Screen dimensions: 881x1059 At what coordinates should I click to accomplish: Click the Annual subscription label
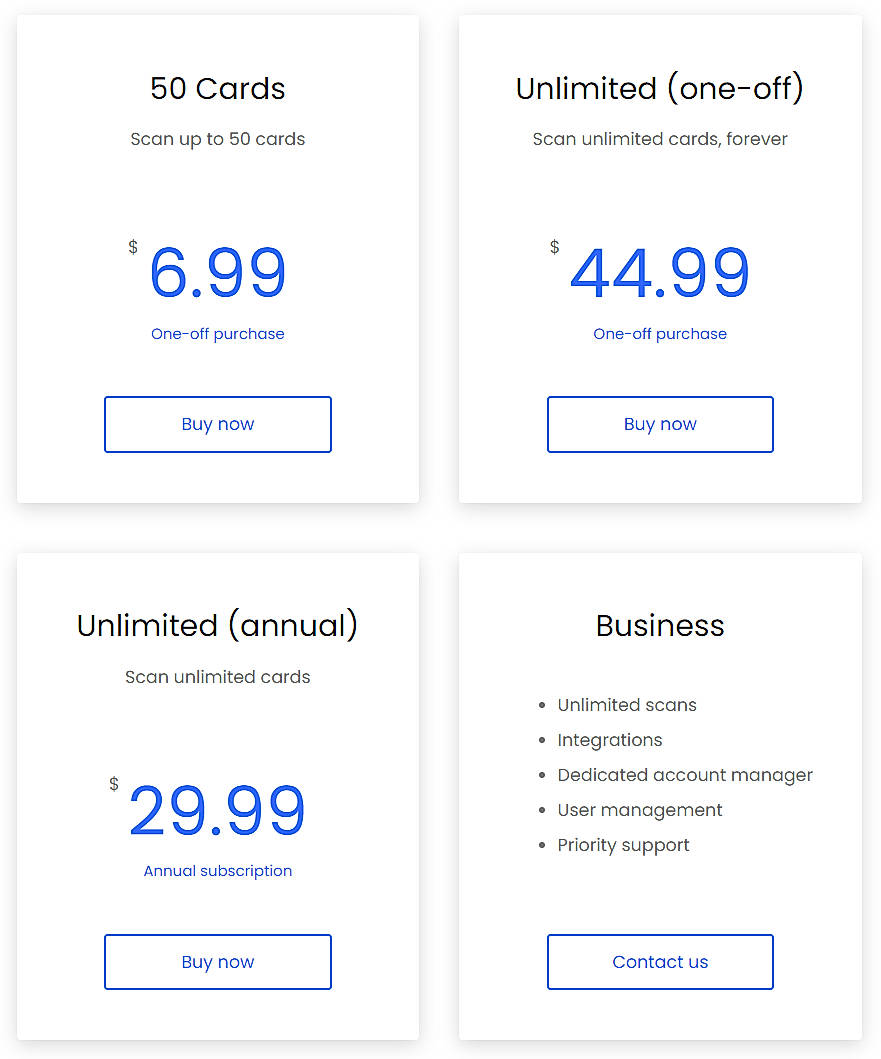coord(217,870)
